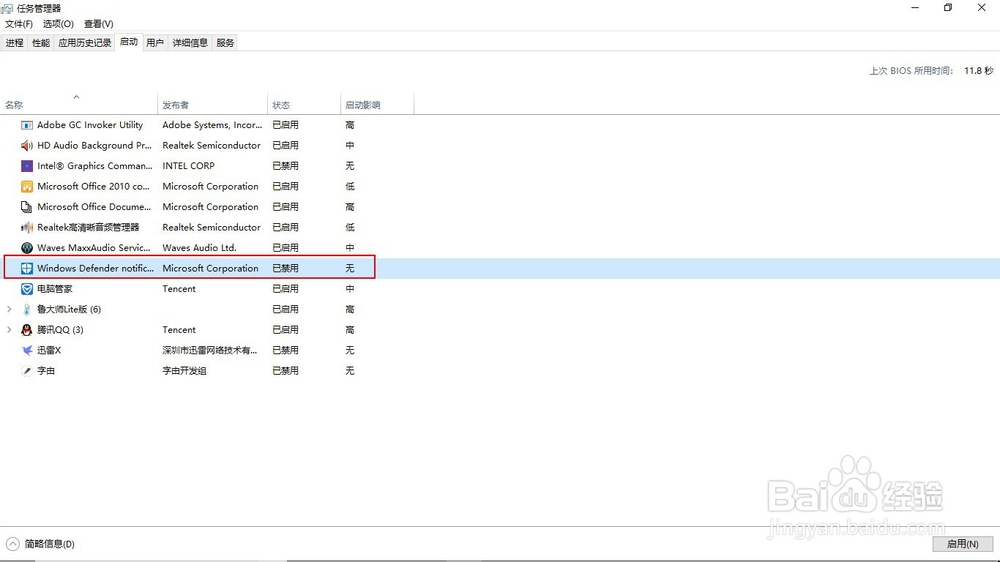
Task: Click the 鲁大师Lite版 icon
Action: click(27, 309)
